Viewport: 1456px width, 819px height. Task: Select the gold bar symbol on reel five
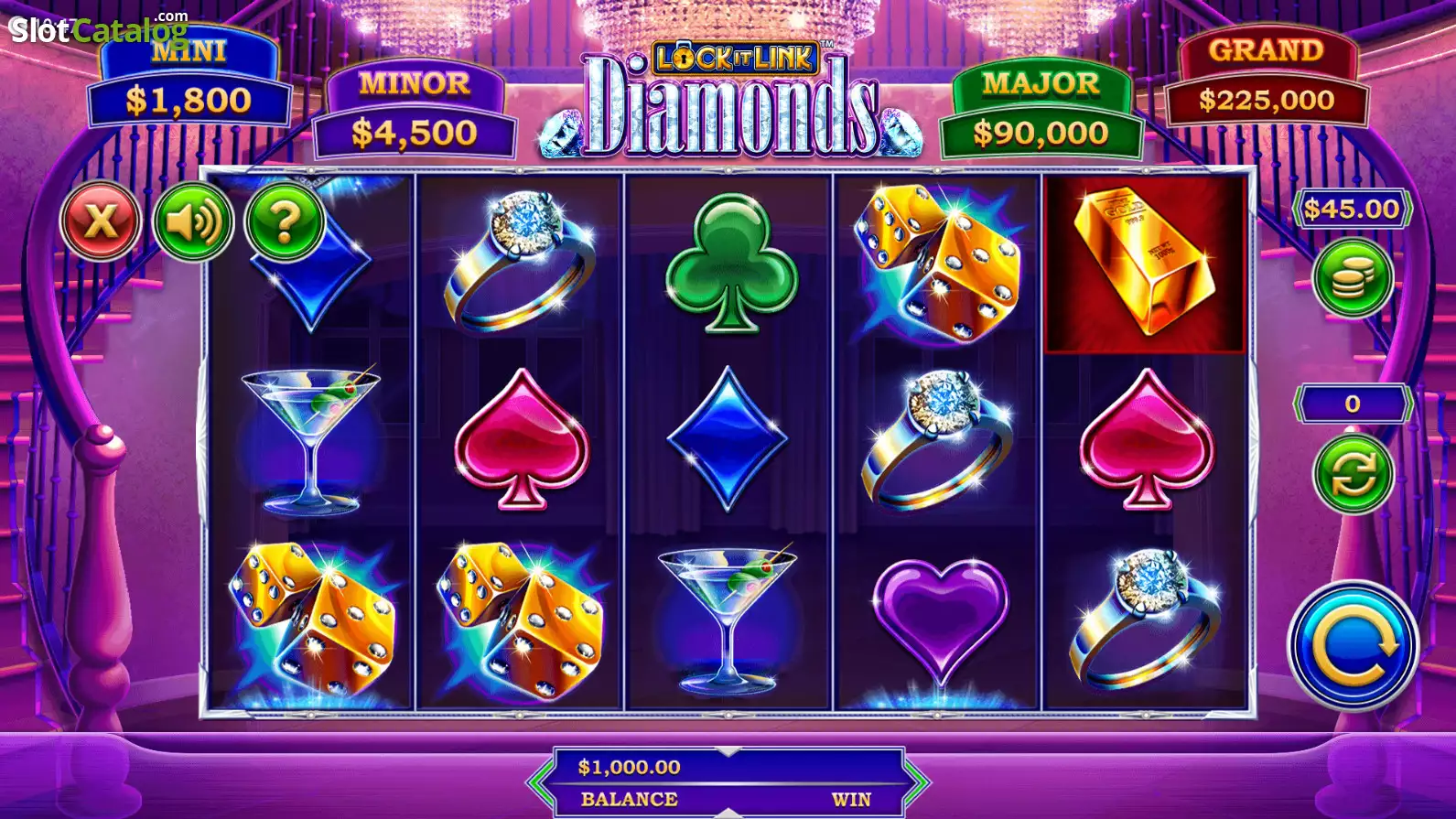click(x=1145, y=264)
